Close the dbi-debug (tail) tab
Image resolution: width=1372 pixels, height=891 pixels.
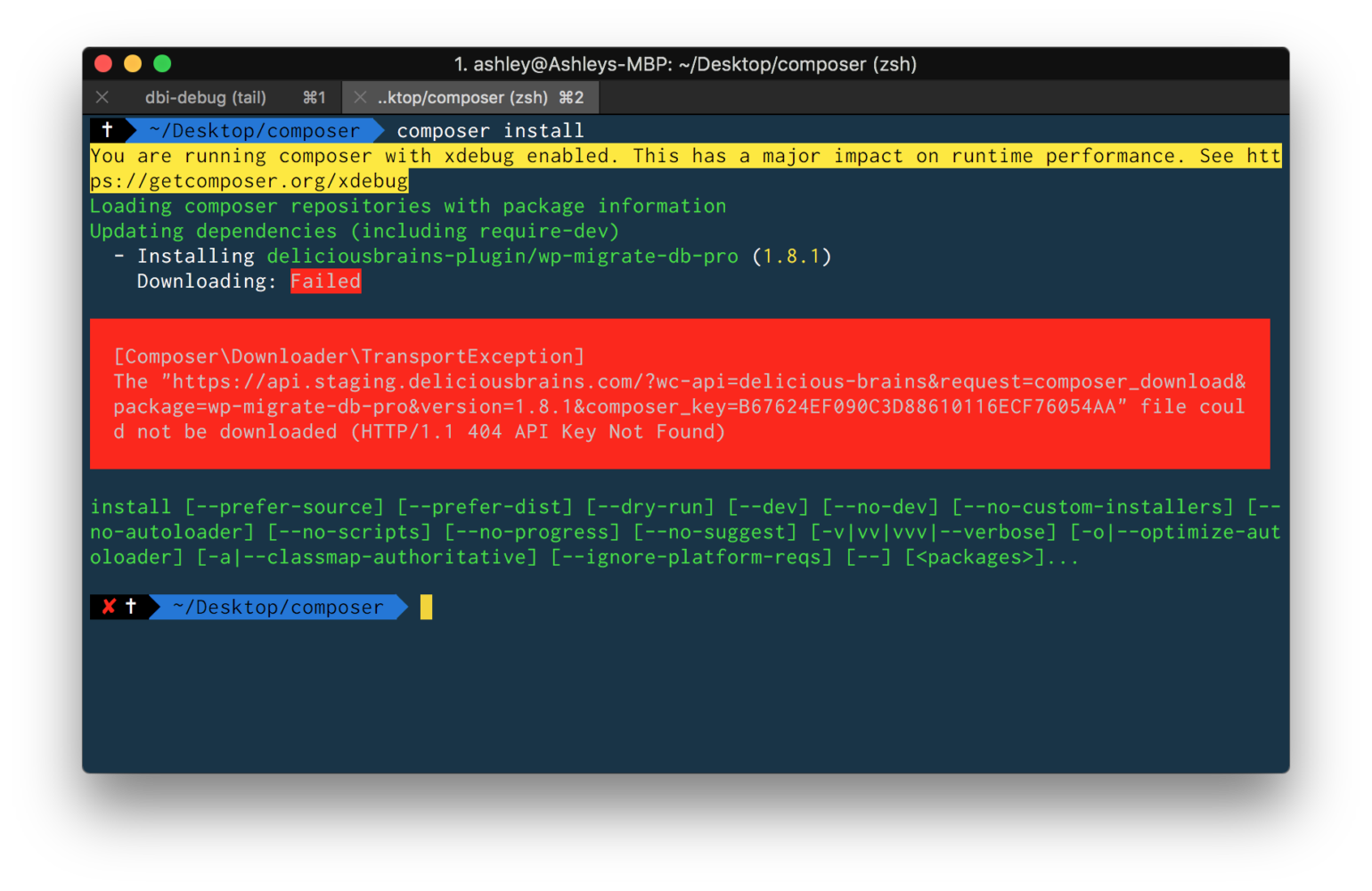[x=102, y=97]
